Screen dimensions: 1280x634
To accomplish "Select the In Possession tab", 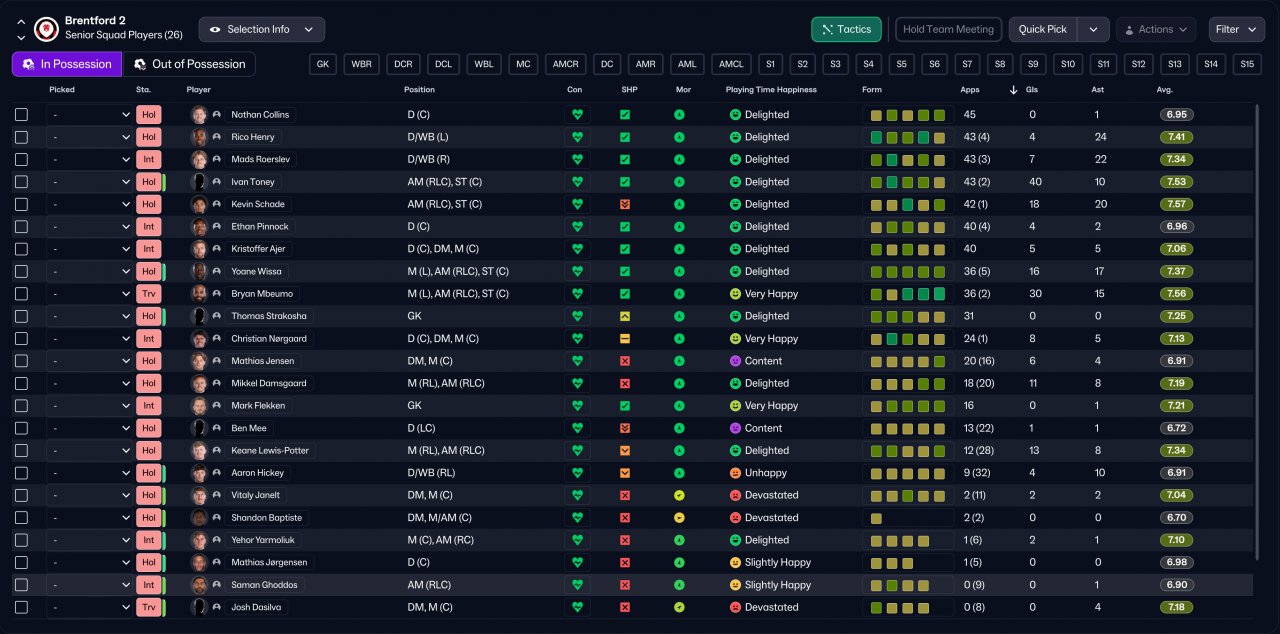I will point(67,64).
